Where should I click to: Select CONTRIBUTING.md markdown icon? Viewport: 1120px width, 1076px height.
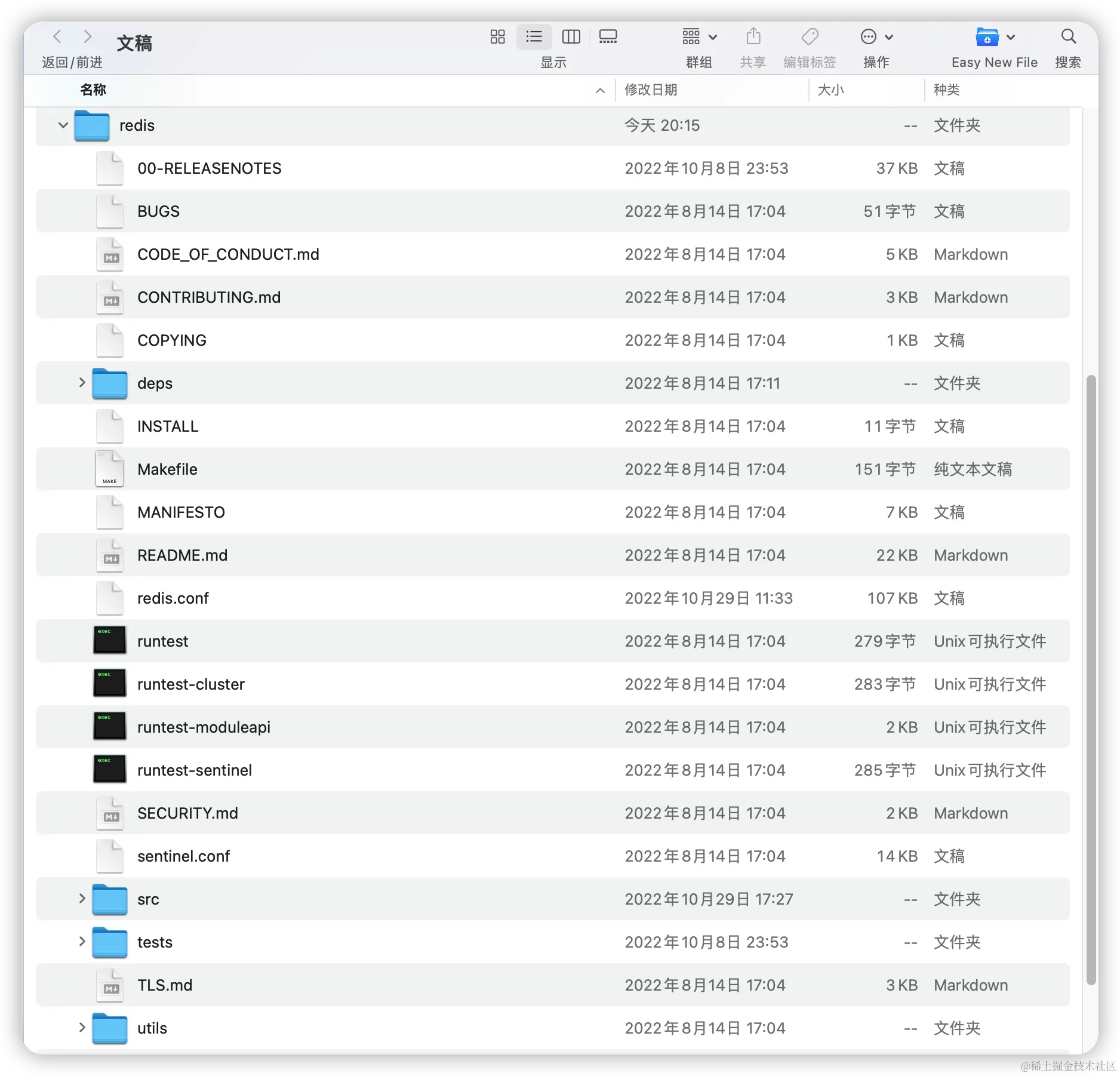pos(110,297)
